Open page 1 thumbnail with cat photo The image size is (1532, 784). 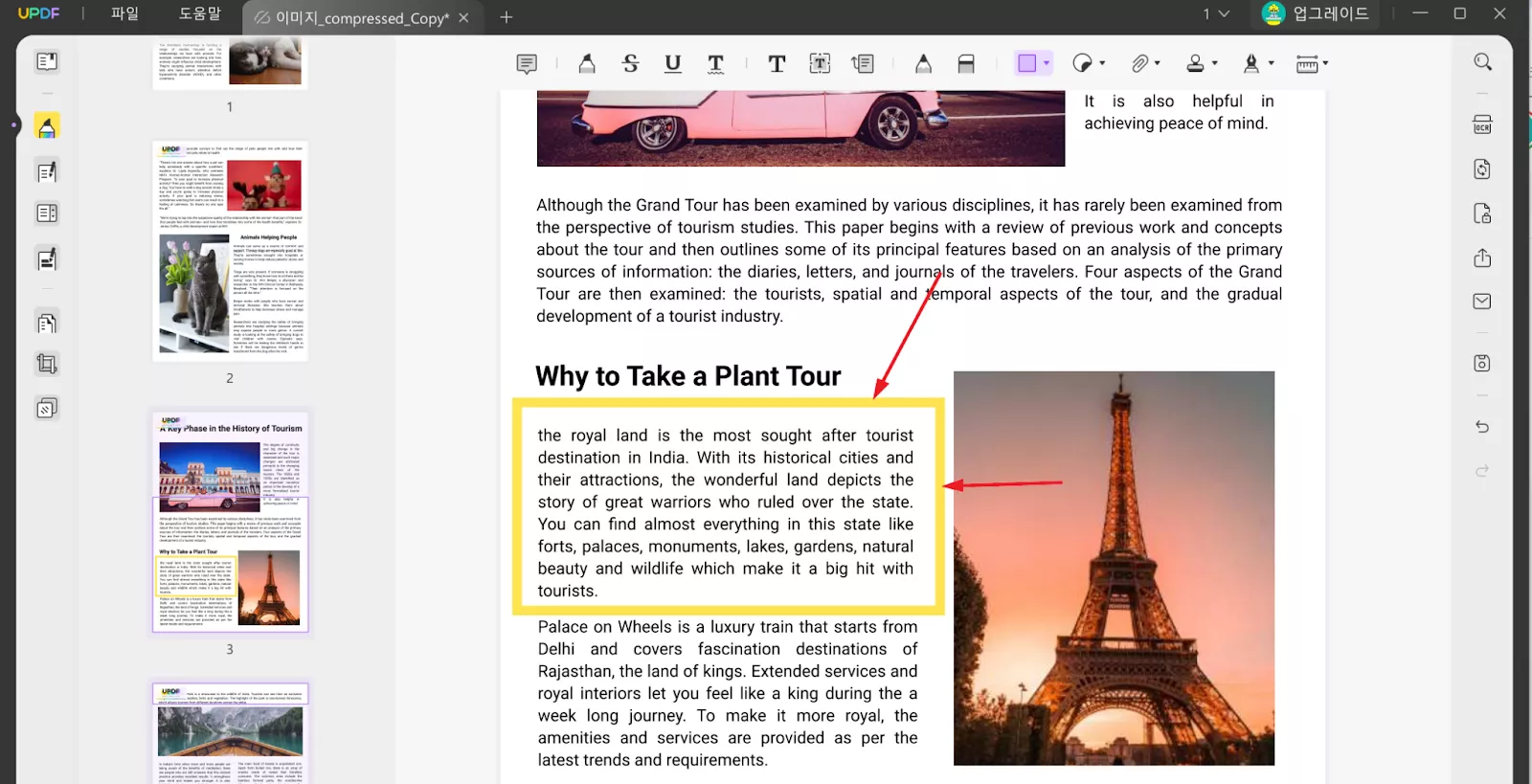[230, 63]
